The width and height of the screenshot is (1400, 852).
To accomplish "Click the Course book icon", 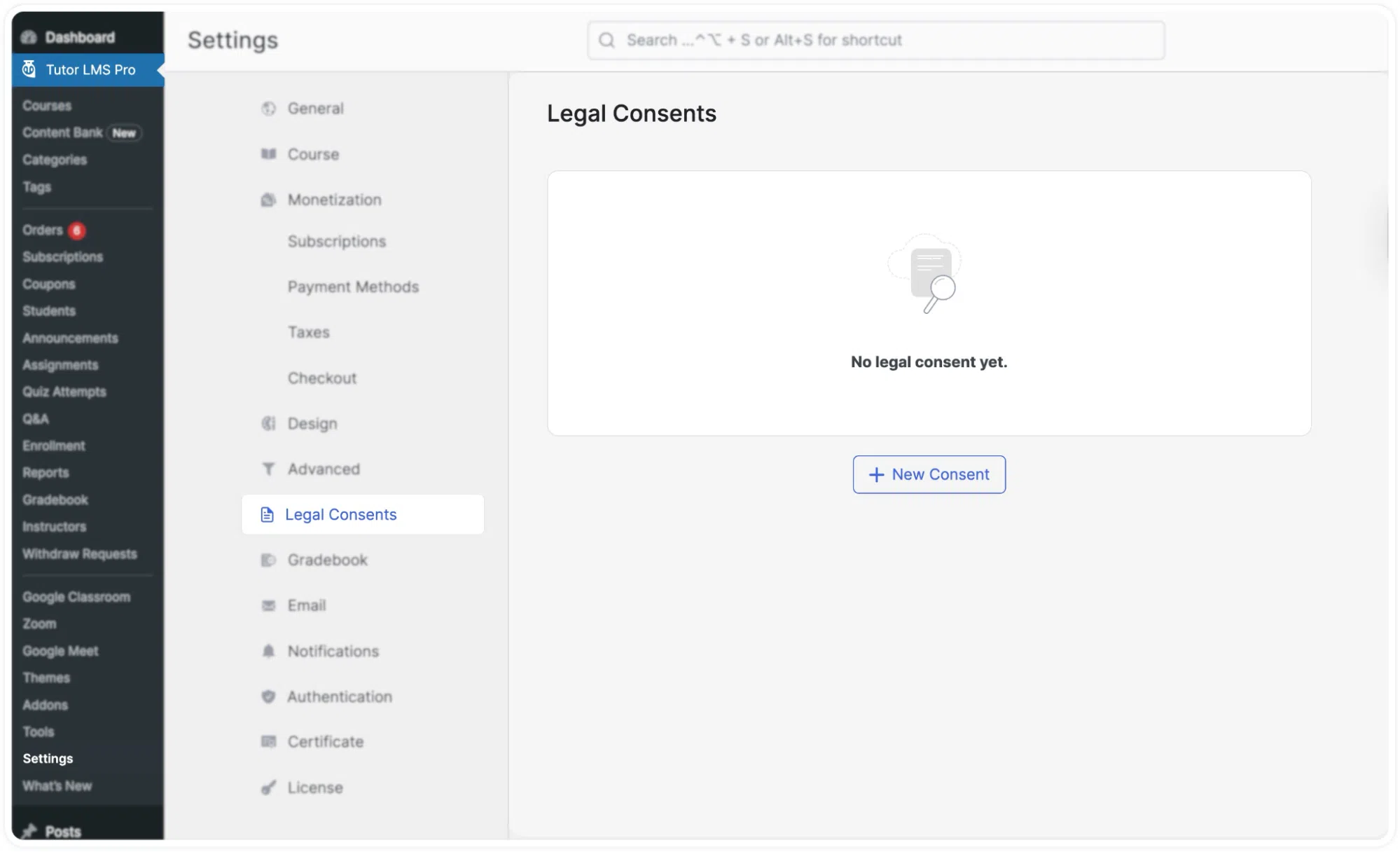I will [268, 154].
